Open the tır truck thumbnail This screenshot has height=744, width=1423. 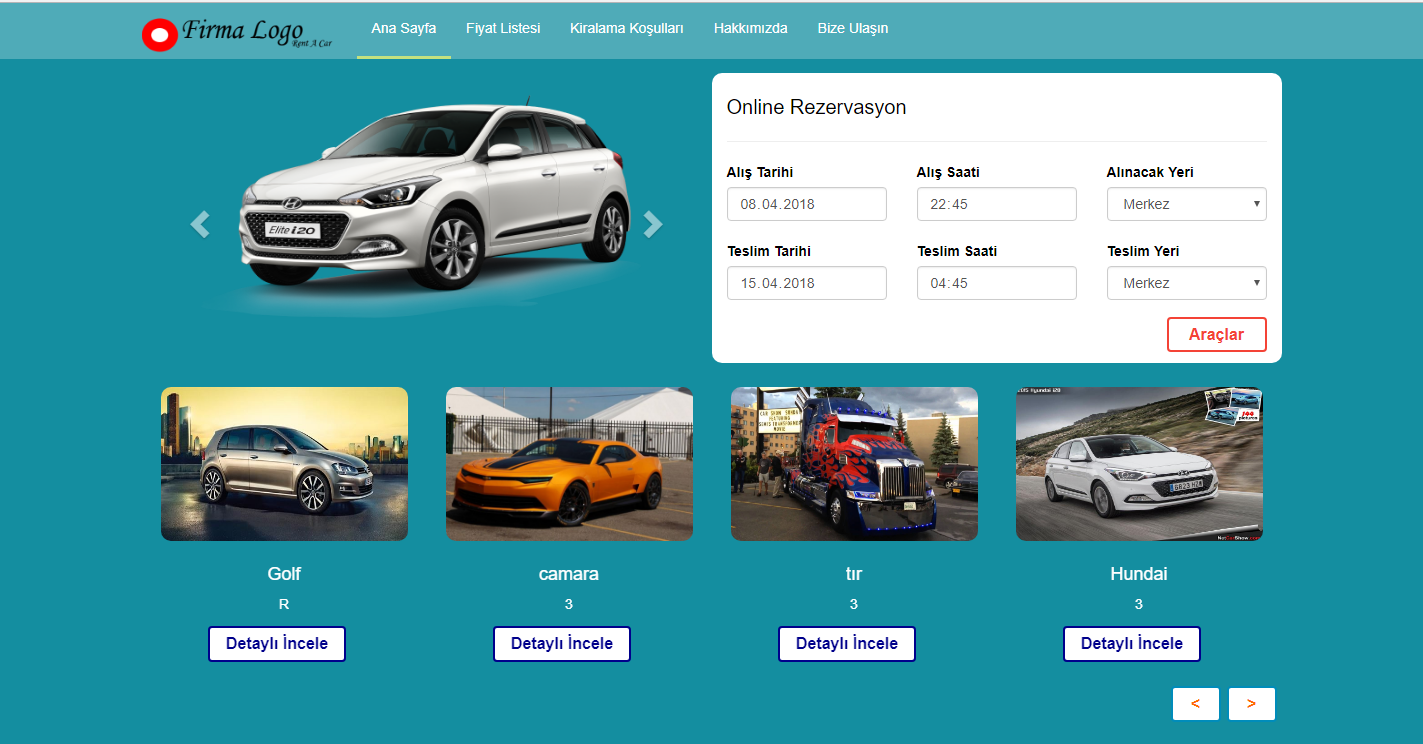click(x=854, y=464)
